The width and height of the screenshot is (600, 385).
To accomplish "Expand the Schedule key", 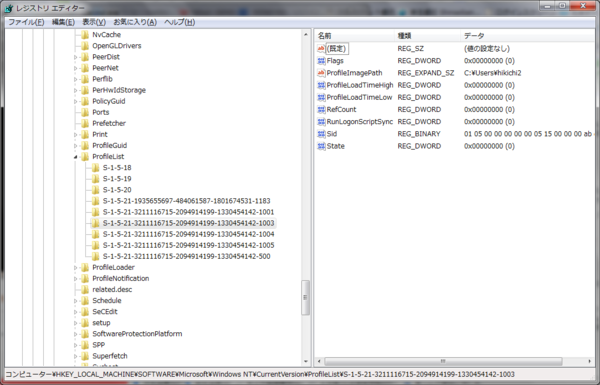I will pyautogui.click(x=75, y=301).
